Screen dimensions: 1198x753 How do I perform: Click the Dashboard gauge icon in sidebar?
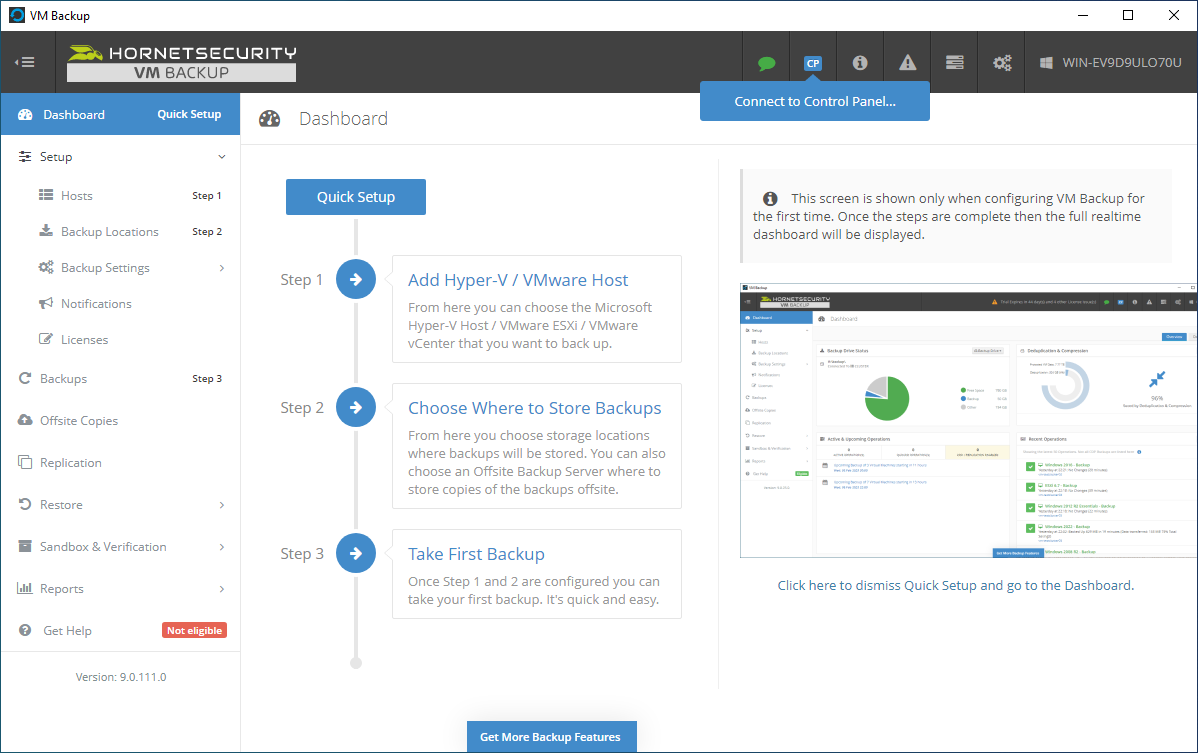[x=25, y=115]
